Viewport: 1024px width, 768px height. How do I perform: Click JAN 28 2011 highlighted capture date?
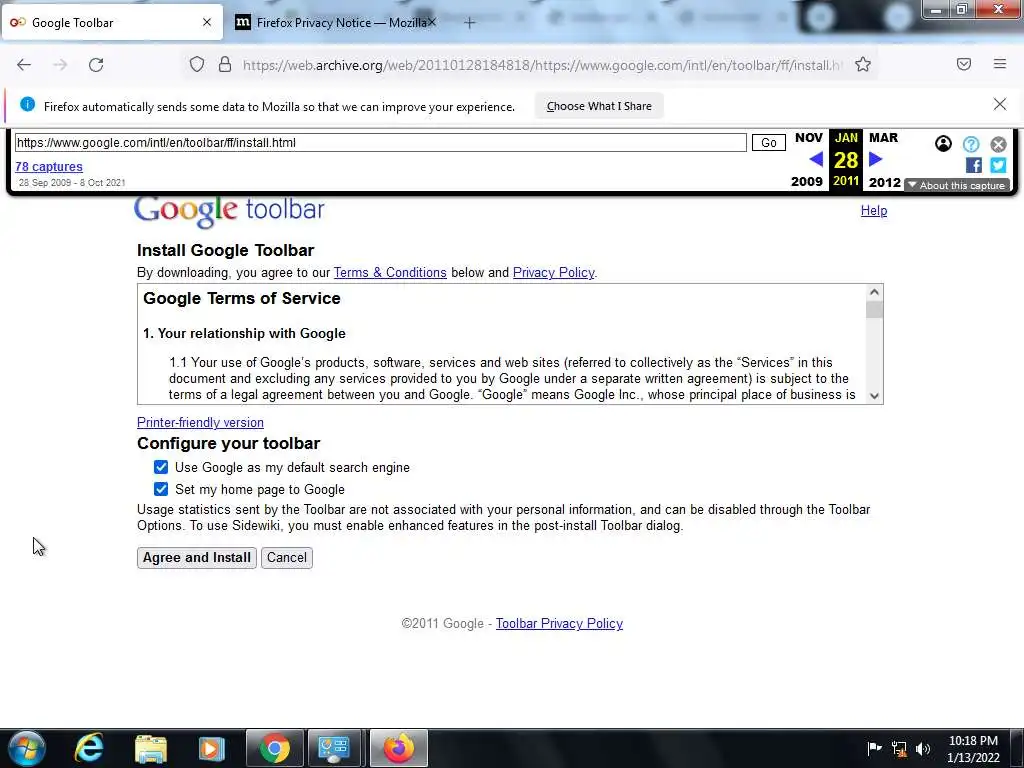pyautogui.click(x=846, y=159)
